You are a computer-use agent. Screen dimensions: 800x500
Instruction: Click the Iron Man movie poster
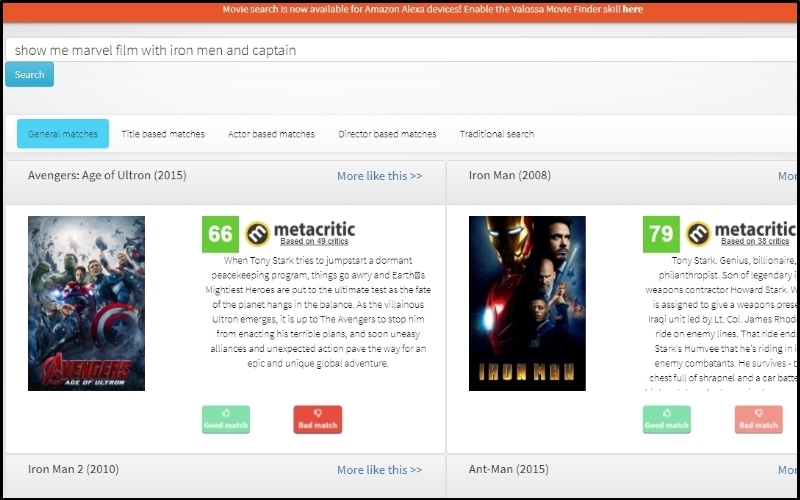(x=527, y=303)
